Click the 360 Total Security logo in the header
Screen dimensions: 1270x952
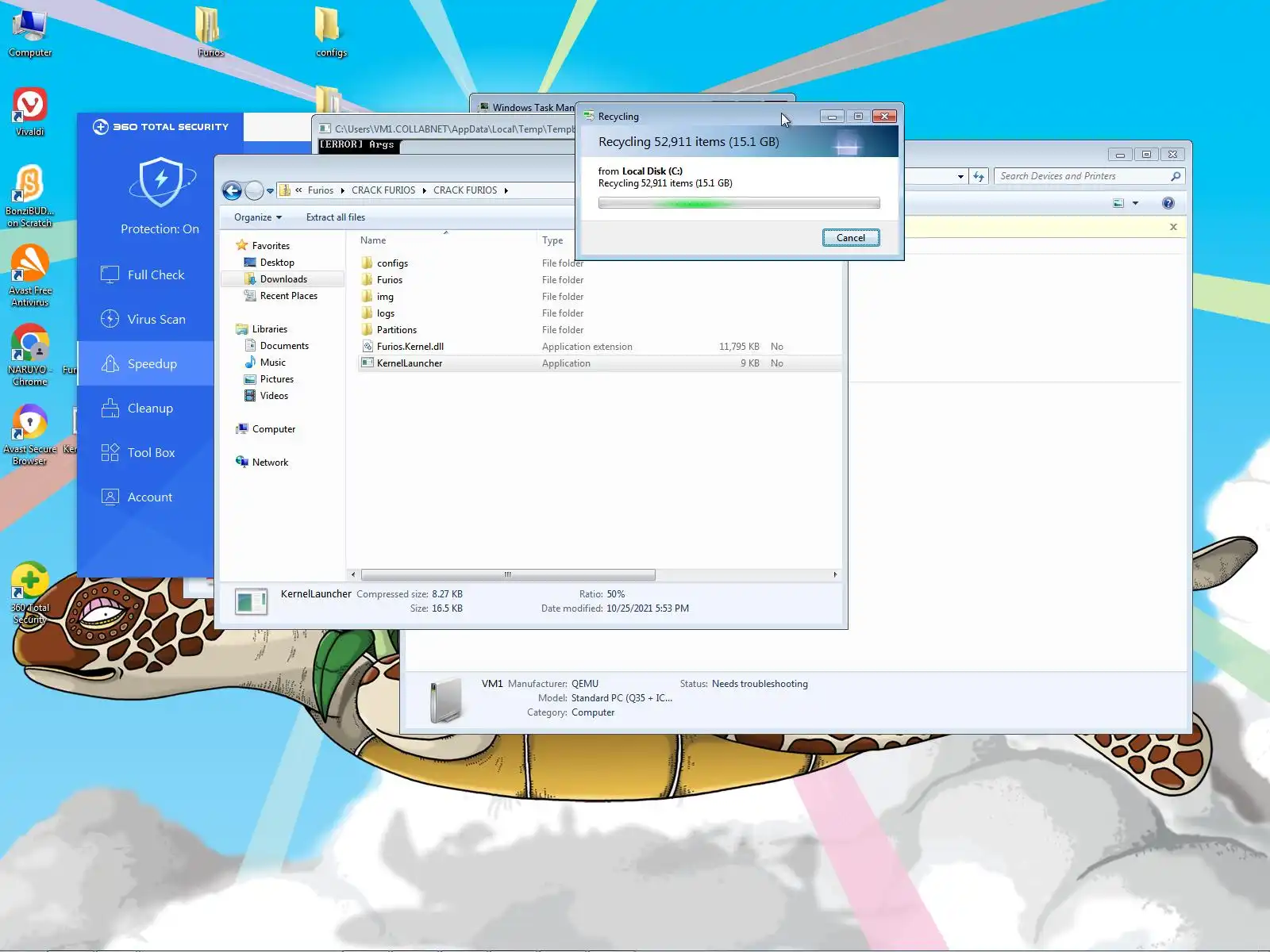[161, 127]
